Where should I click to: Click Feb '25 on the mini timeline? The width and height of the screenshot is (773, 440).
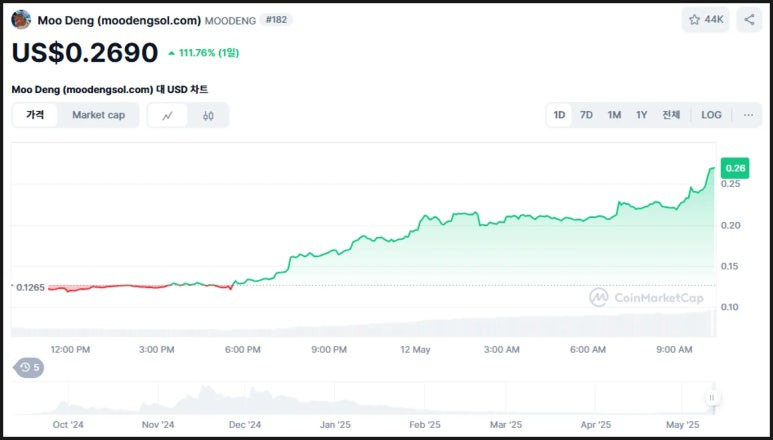coord(425,425)
